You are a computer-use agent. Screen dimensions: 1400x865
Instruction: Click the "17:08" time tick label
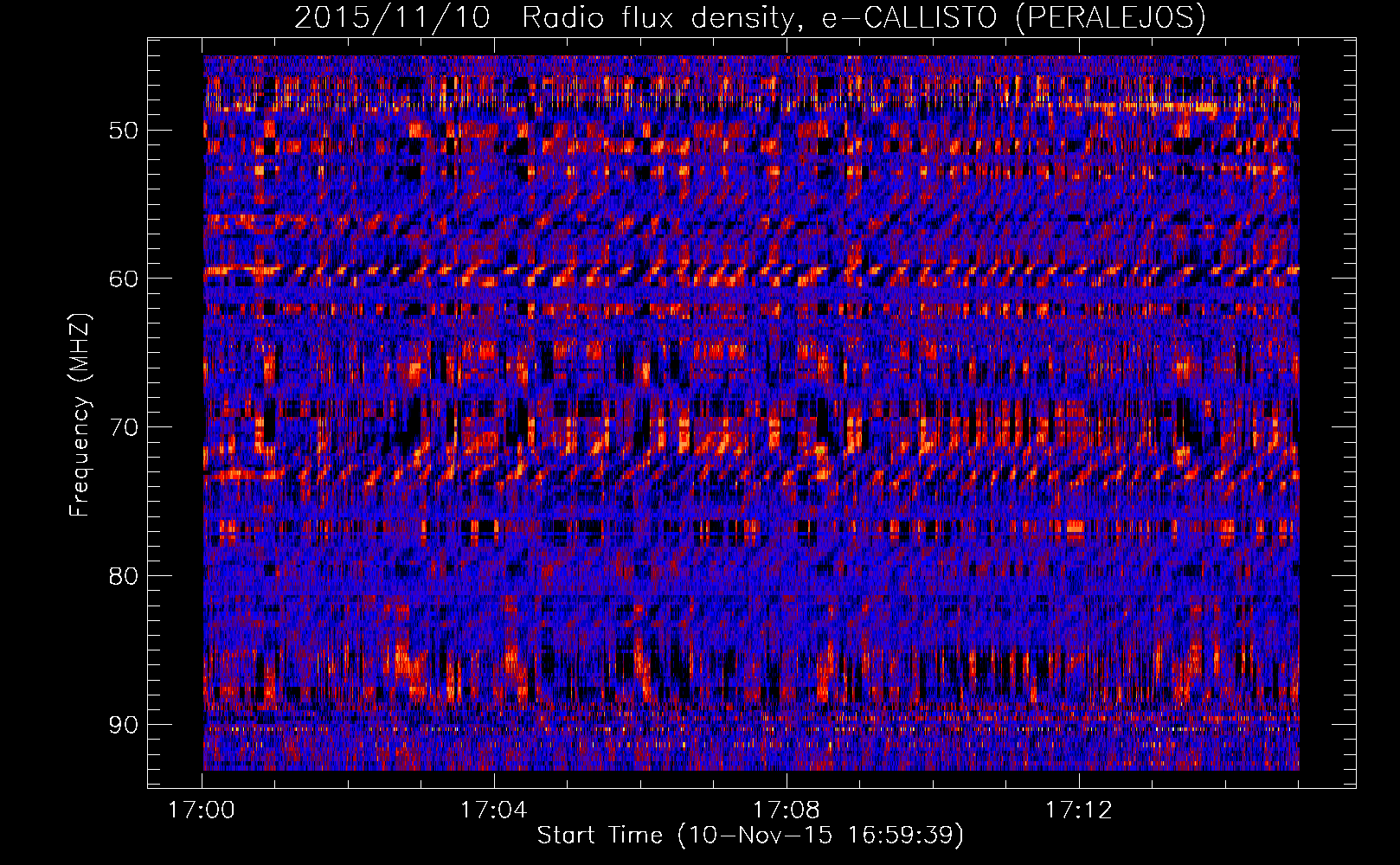click(x=787, y=811)
